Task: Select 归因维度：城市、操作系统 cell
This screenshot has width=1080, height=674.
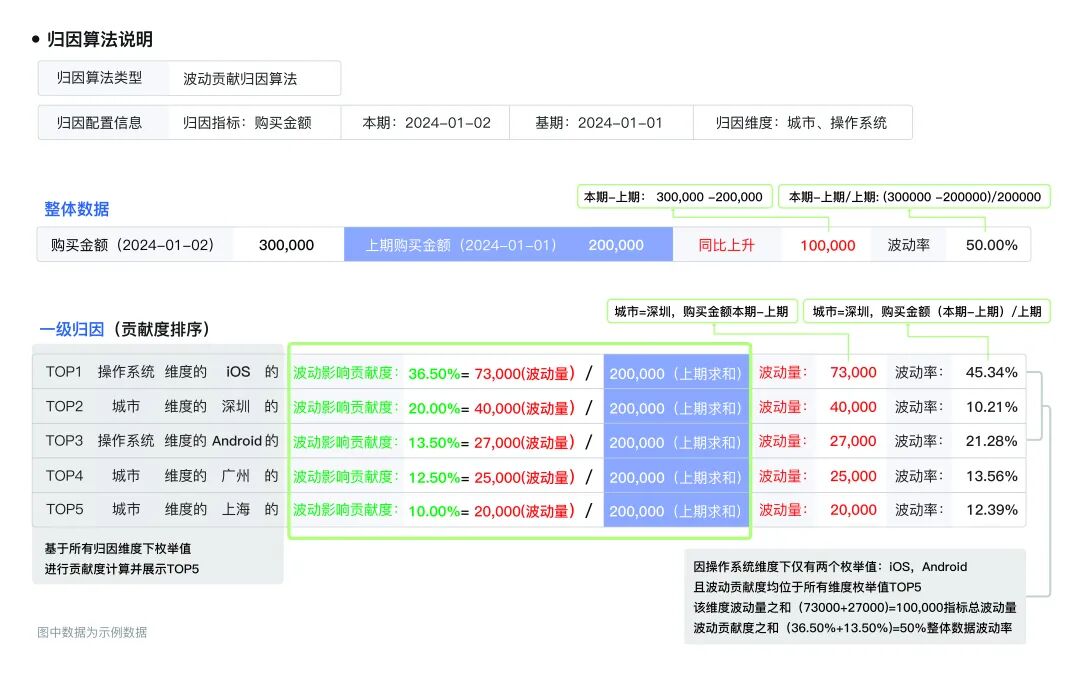Action: click(801, 123)
